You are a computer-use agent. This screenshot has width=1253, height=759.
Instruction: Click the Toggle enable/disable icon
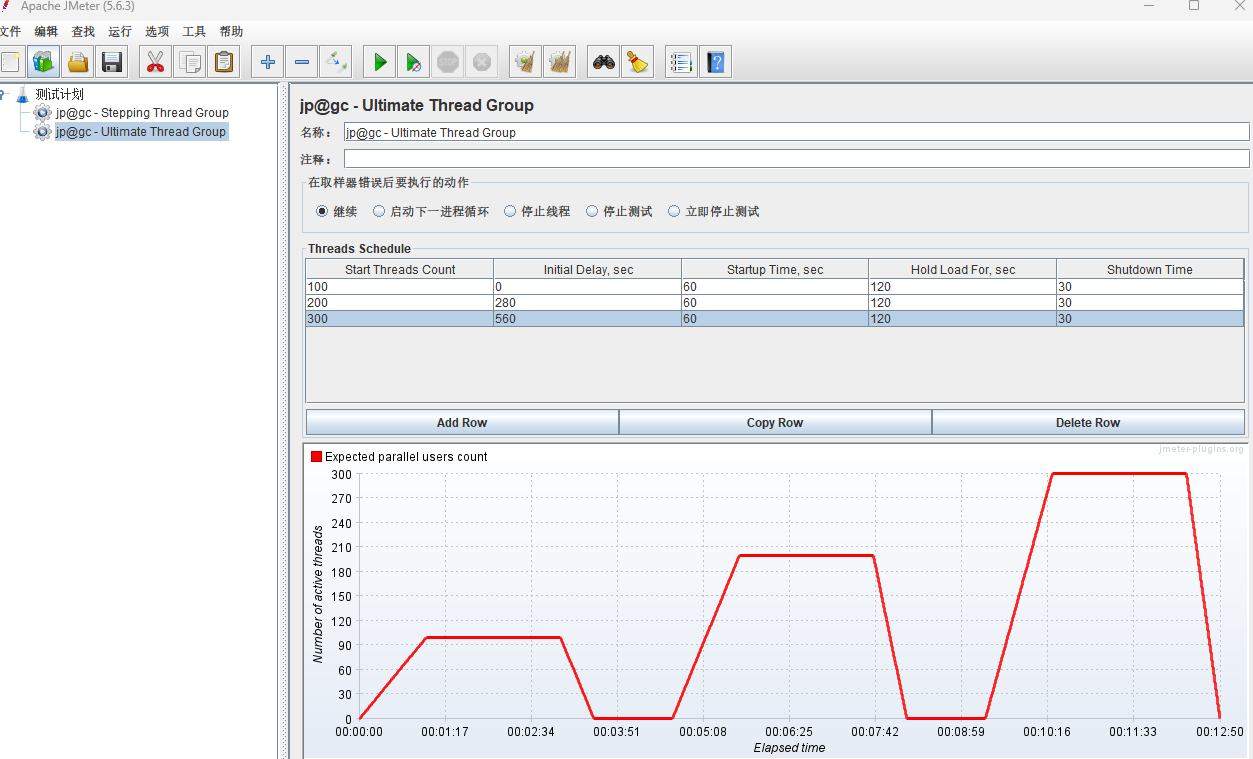(x=335, y=62)
